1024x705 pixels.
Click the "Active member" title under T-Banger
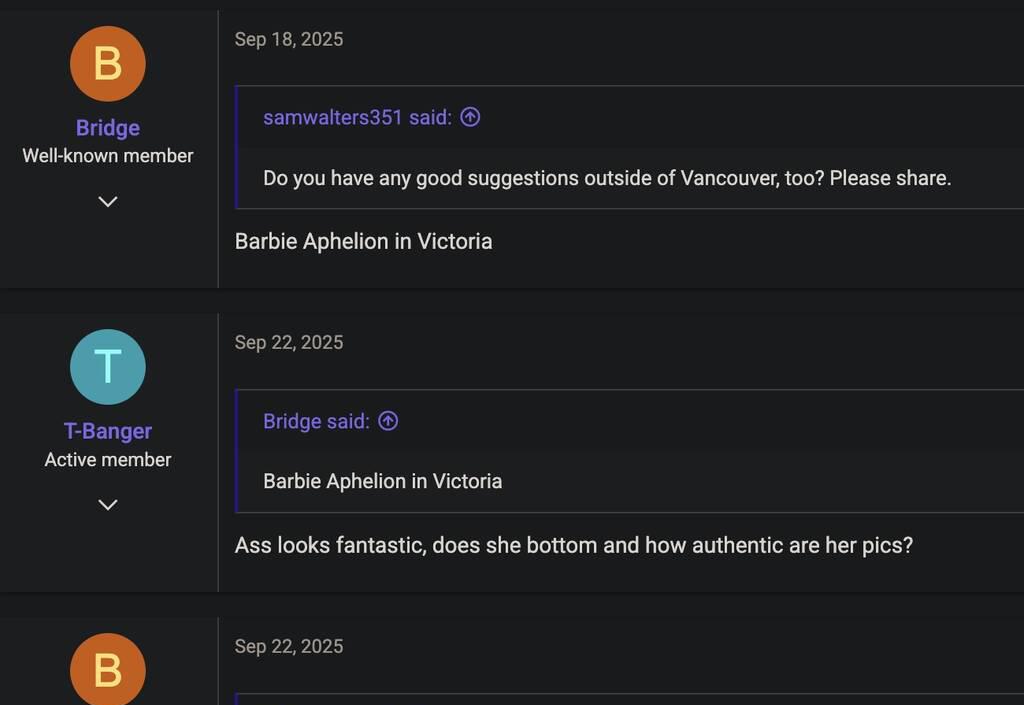(108, 460)
